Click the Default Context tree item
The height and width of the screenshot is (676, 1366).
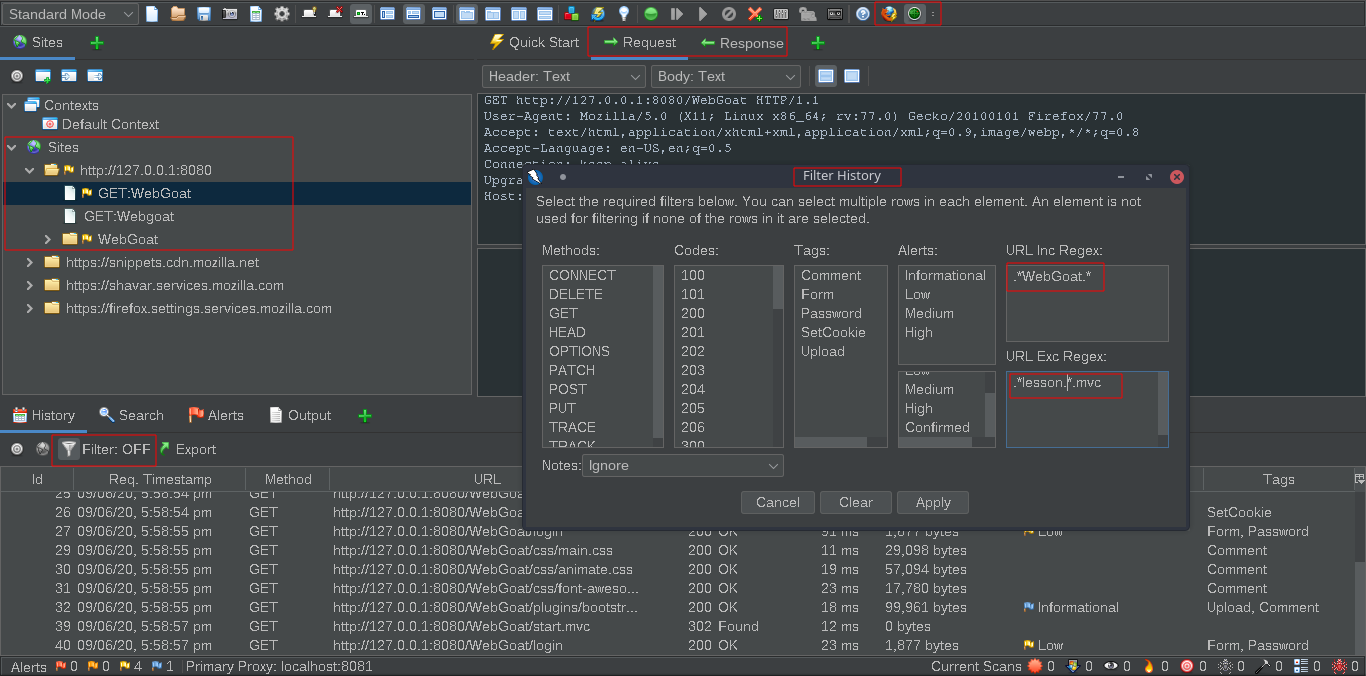[x=100, y=124]
